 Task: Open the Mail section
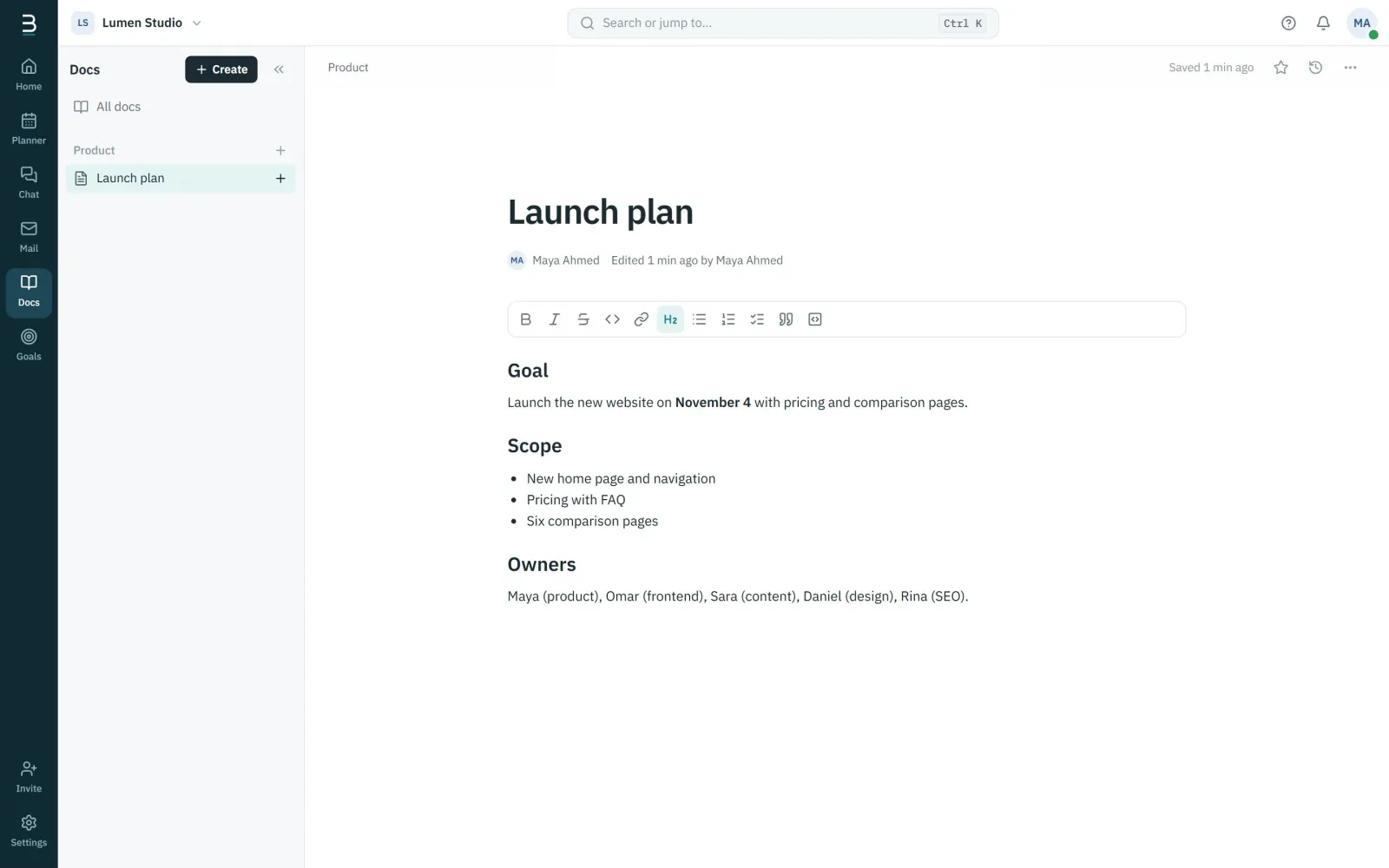tap(29, 236)
